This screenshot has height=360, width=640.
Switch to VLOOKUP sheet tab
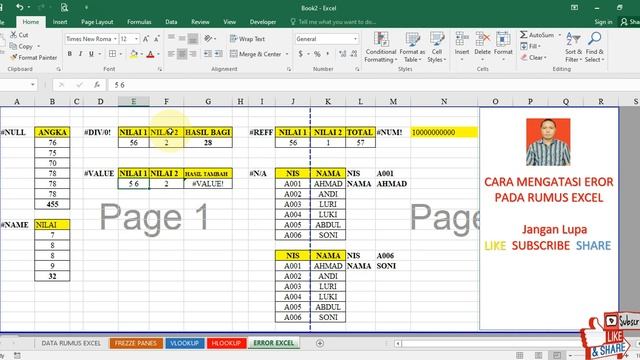coord(184,343)
